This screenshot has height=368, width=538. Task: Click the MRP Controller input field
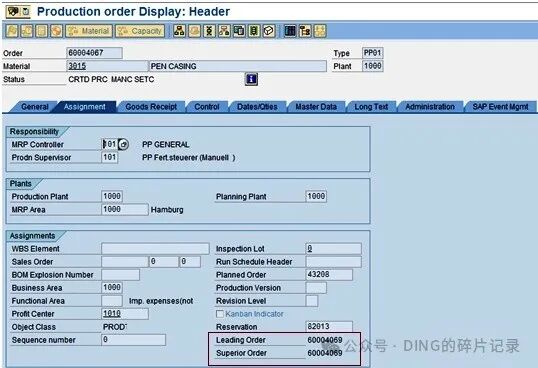(x=110, y=144)
